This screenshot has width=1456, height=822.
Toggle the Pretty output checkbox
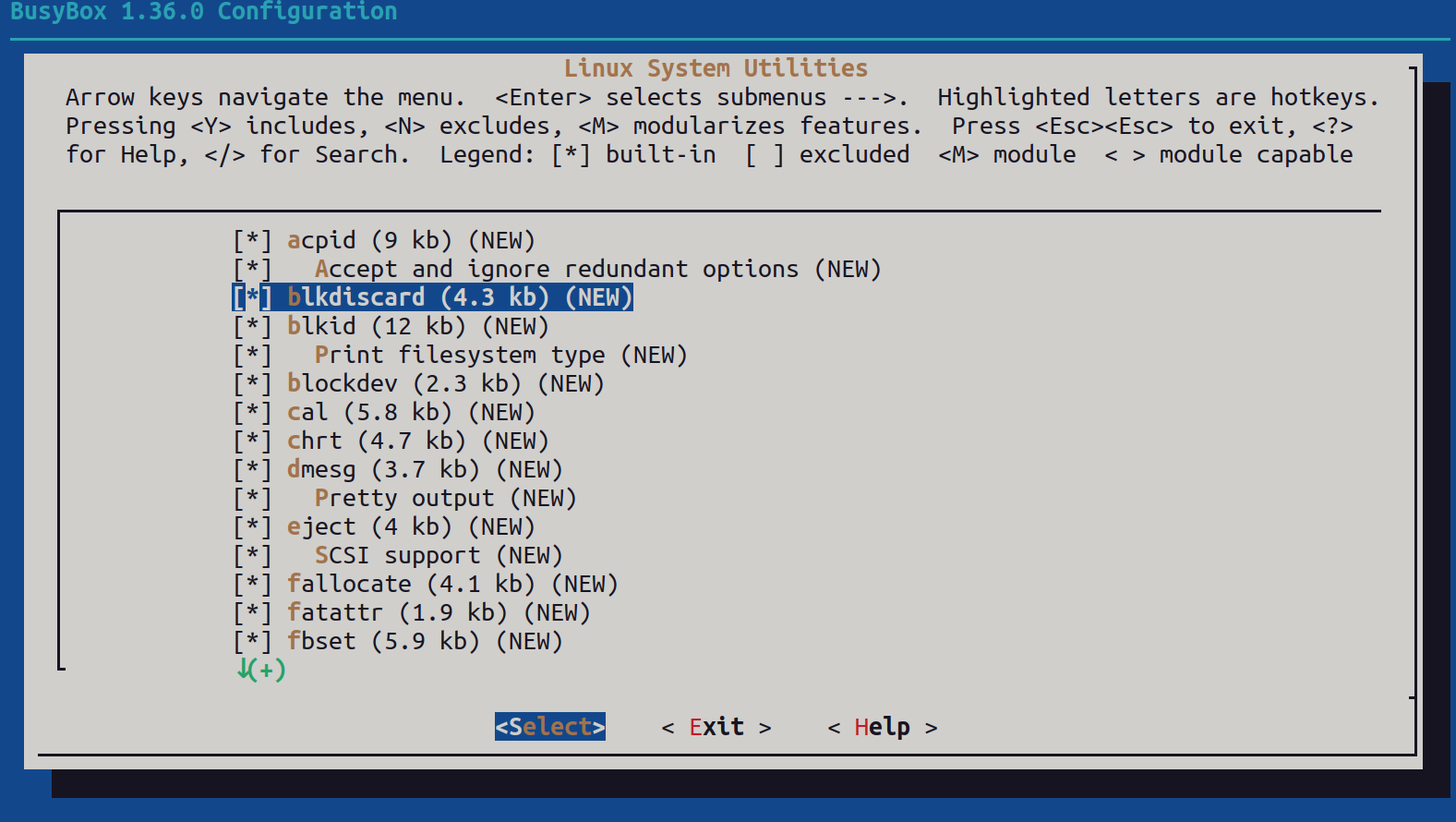click(252, 499)
